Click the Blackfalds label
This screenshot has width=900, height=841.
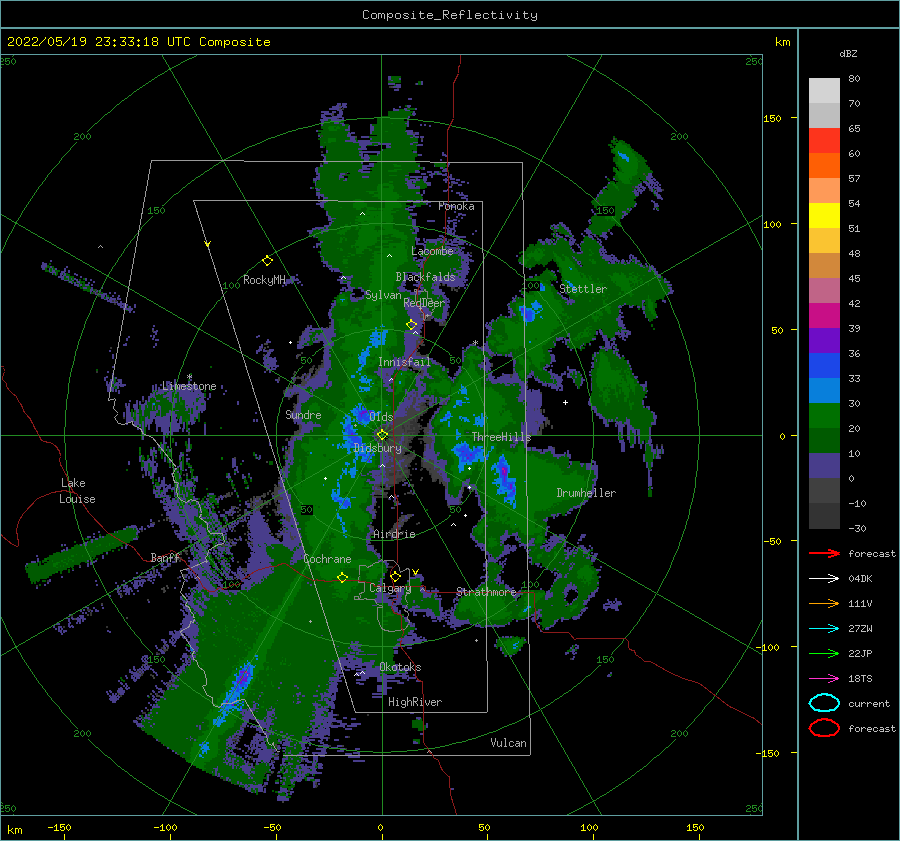pos(425,277)
